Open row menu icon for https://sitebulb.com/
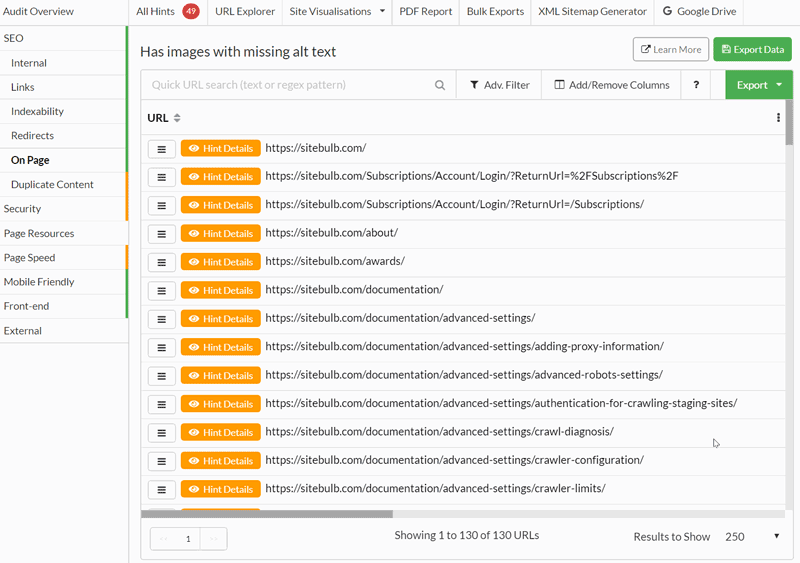Screen dimensions: 800x563 point(162,149)
